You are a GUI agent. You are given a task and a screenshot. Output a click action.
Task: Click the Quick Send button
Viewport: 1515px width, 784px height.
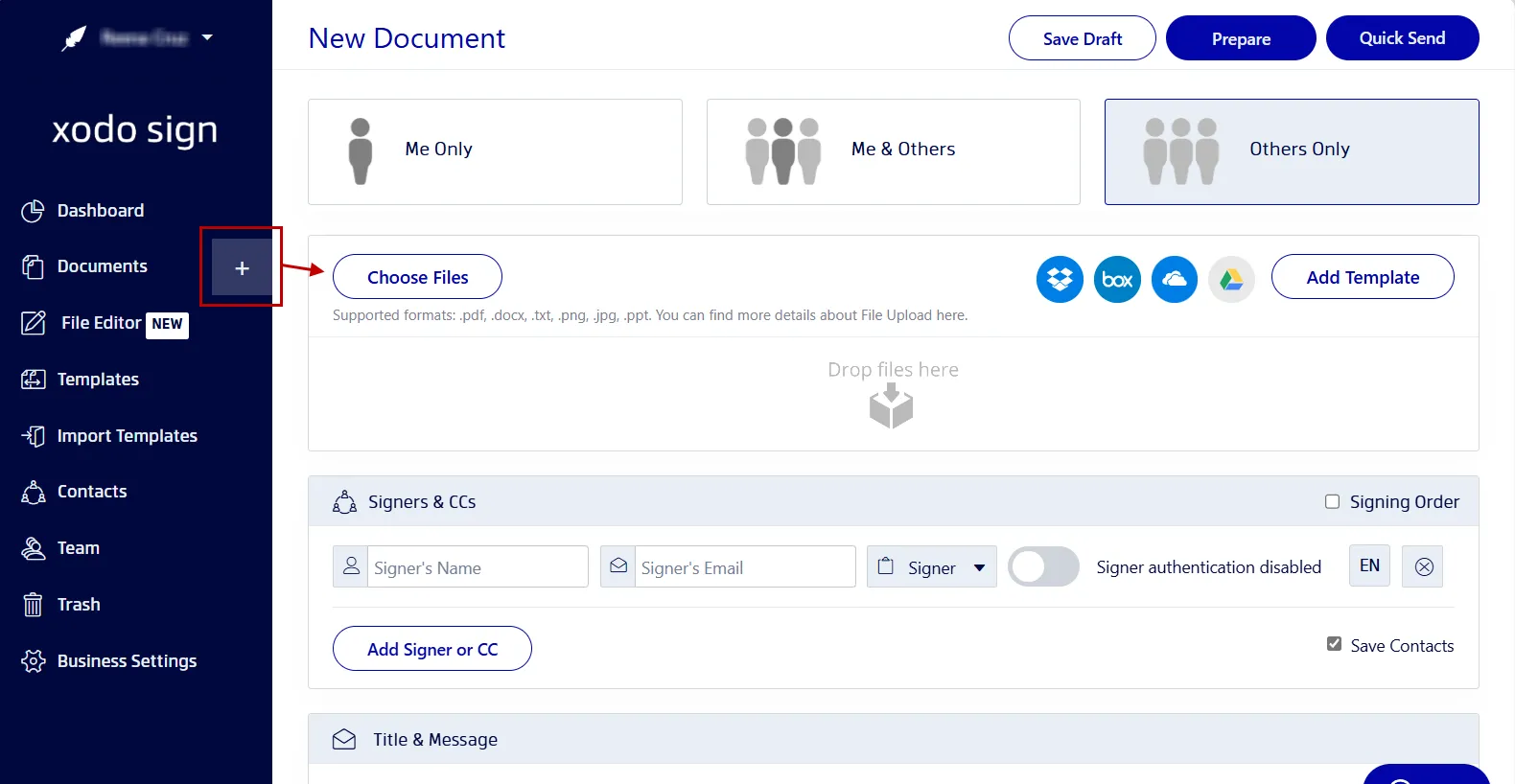click(1402, 37)
